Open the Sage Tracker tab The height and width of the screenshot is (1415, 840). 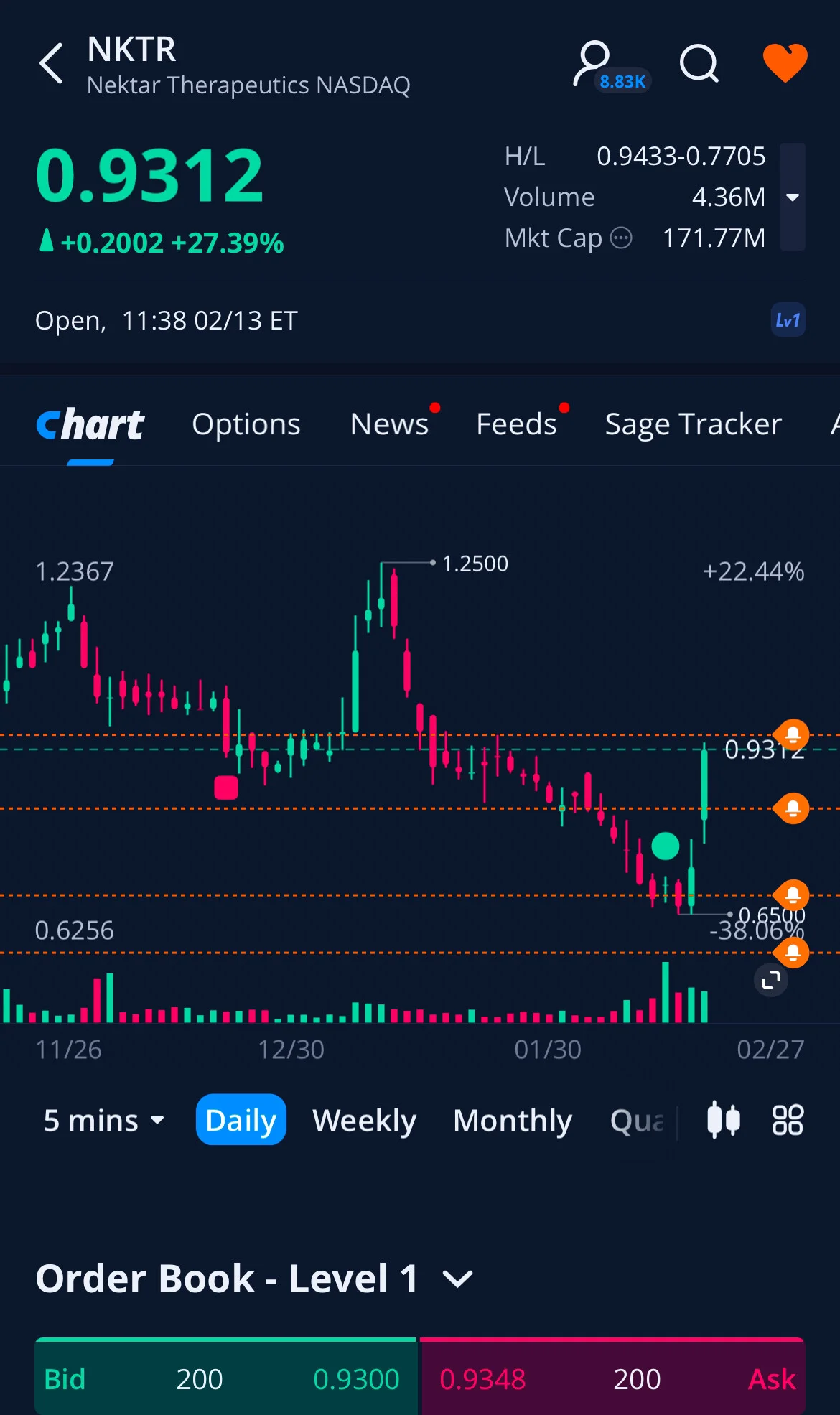point(694,424)
